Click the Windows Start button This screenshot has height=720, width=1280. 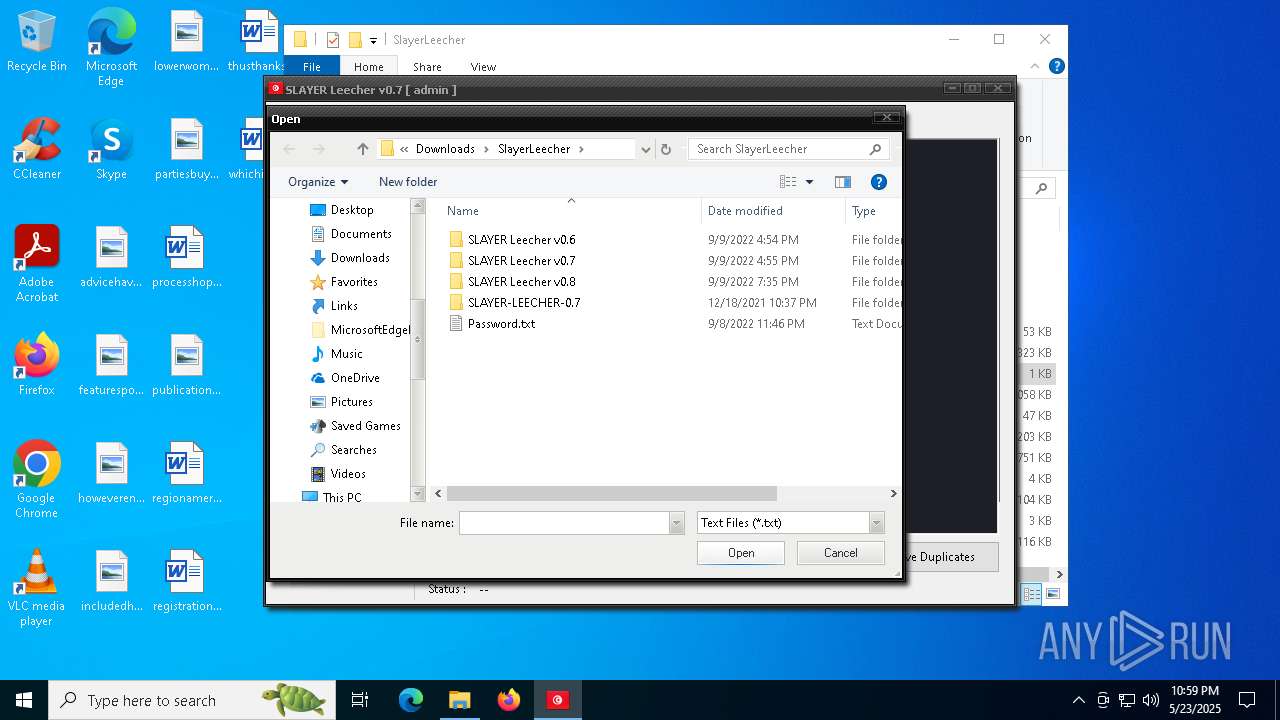(x=23, y=700)
